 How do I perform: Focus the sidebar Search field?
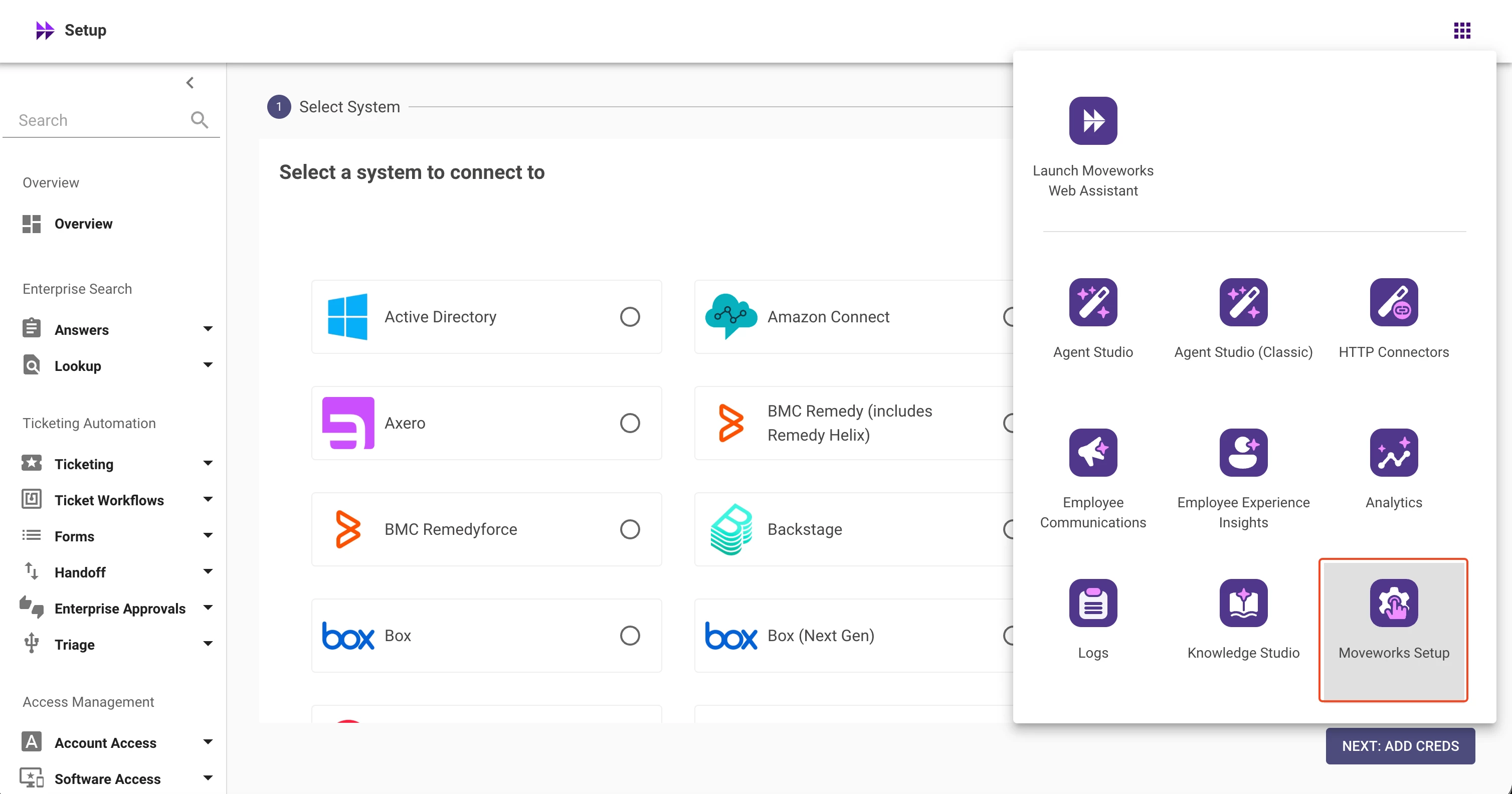tap(100, 120)
